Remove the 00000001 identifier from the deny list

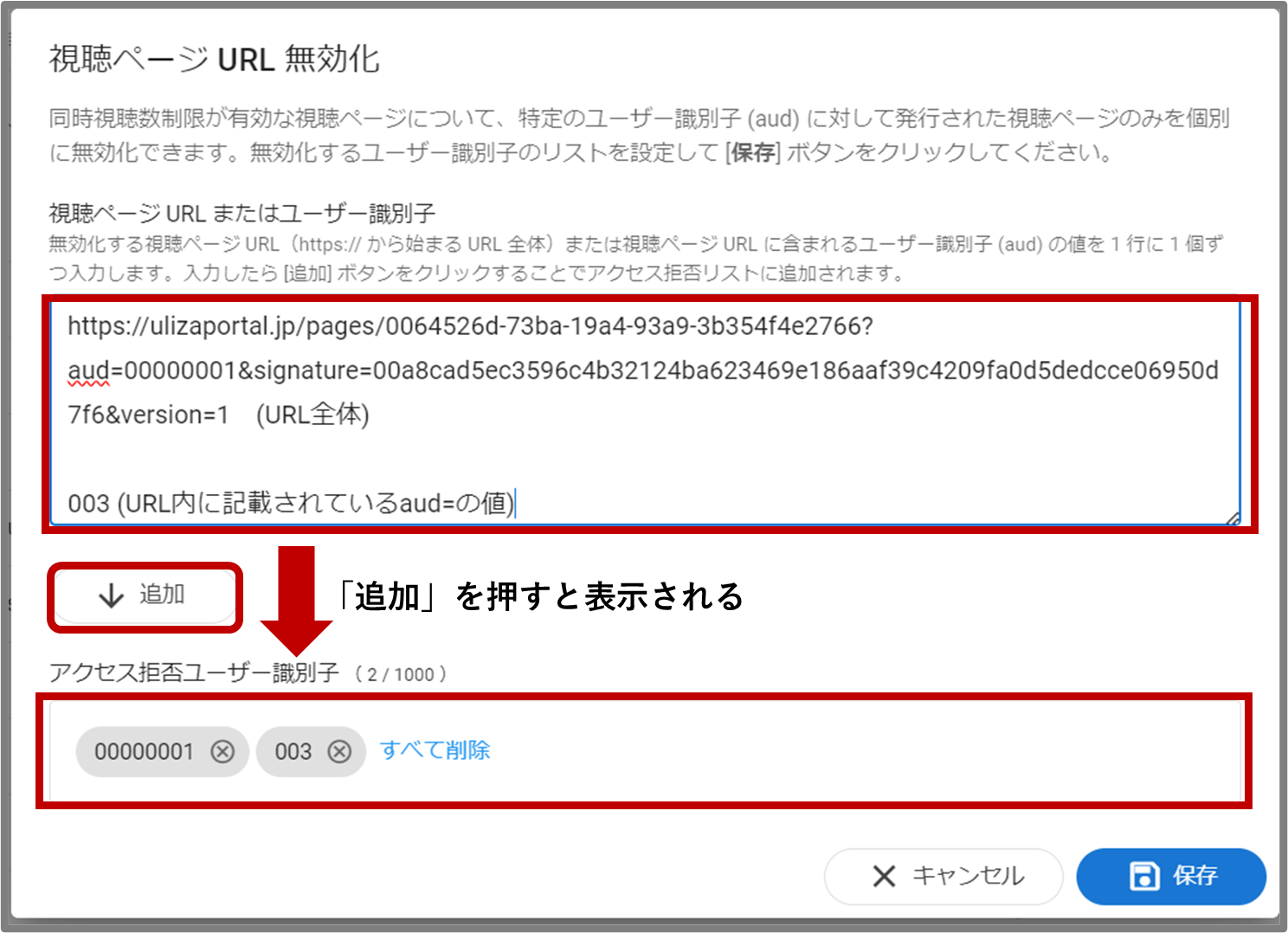223,752
